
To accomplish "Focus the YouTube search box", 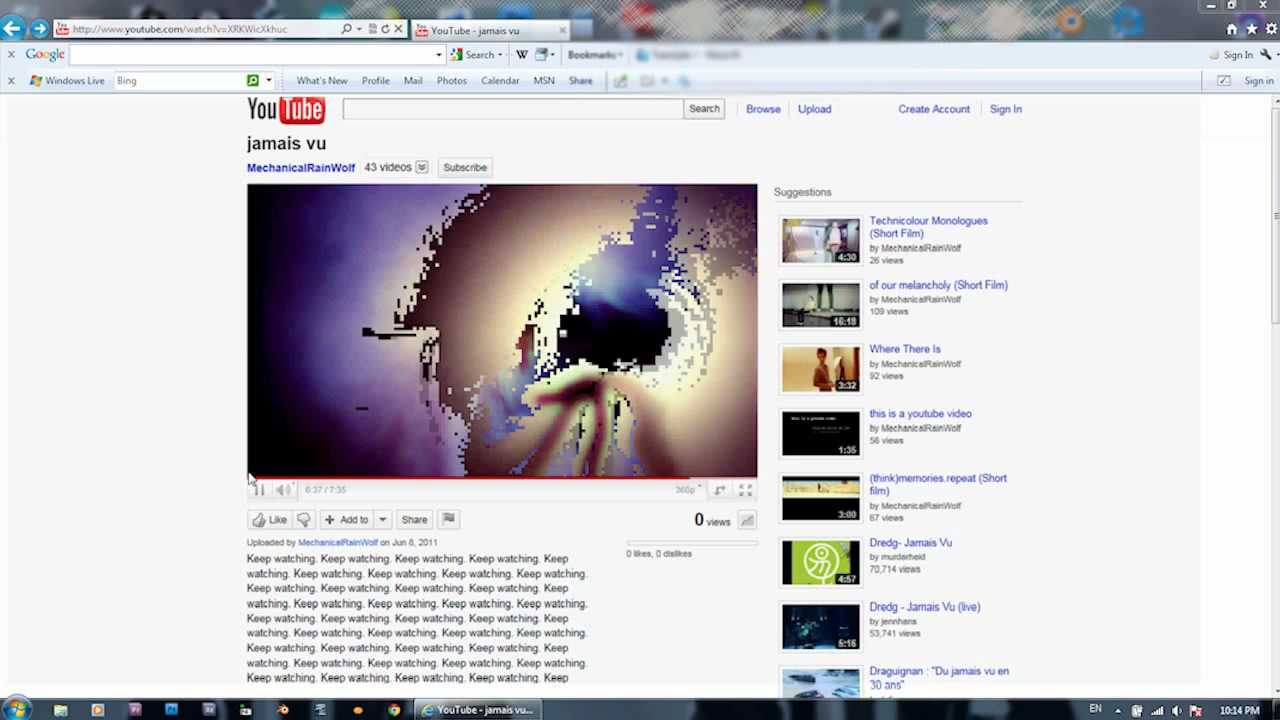I will (x=512, y=109).
